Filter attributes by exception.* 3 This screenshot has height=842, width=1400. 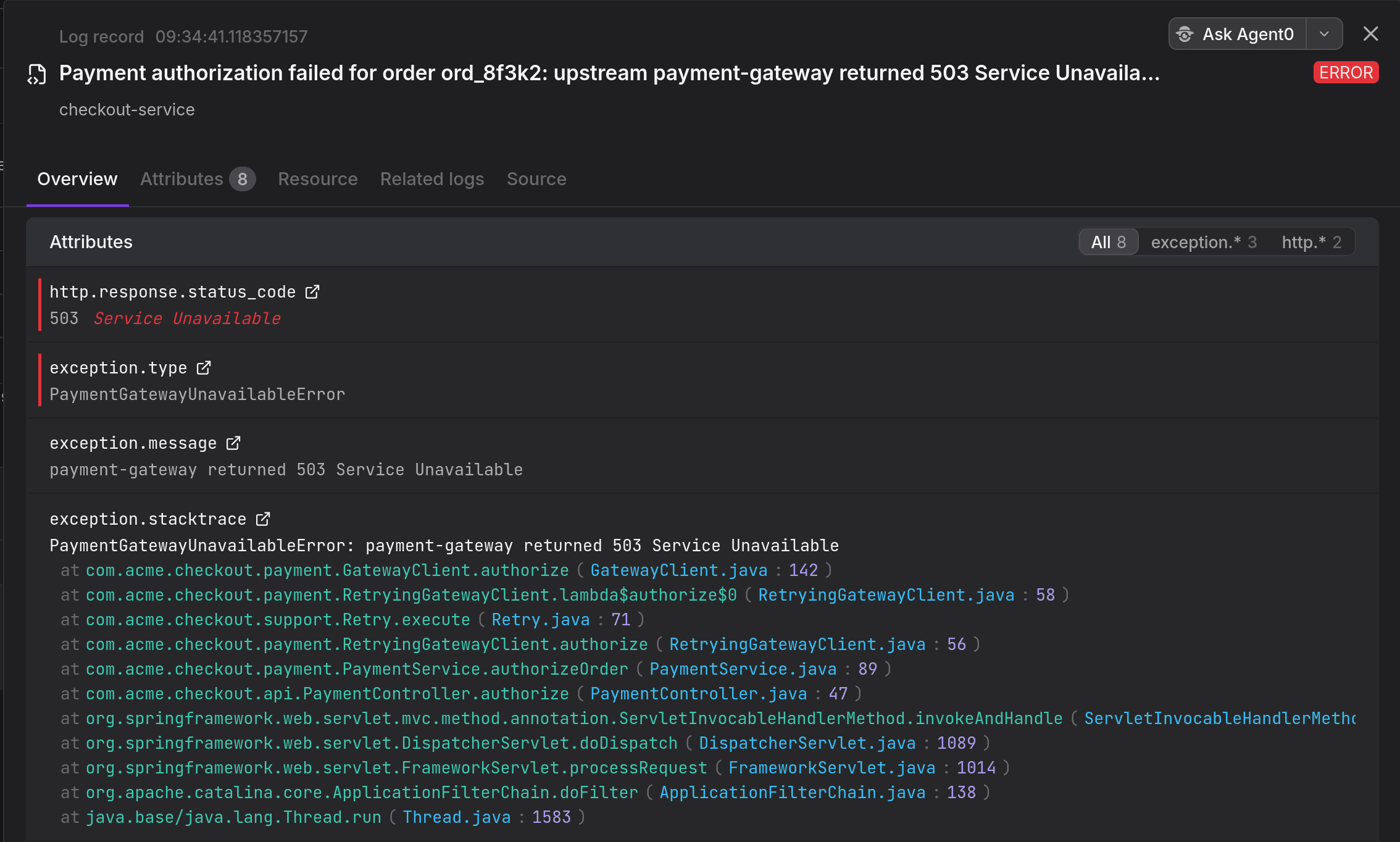[1204, 242]
